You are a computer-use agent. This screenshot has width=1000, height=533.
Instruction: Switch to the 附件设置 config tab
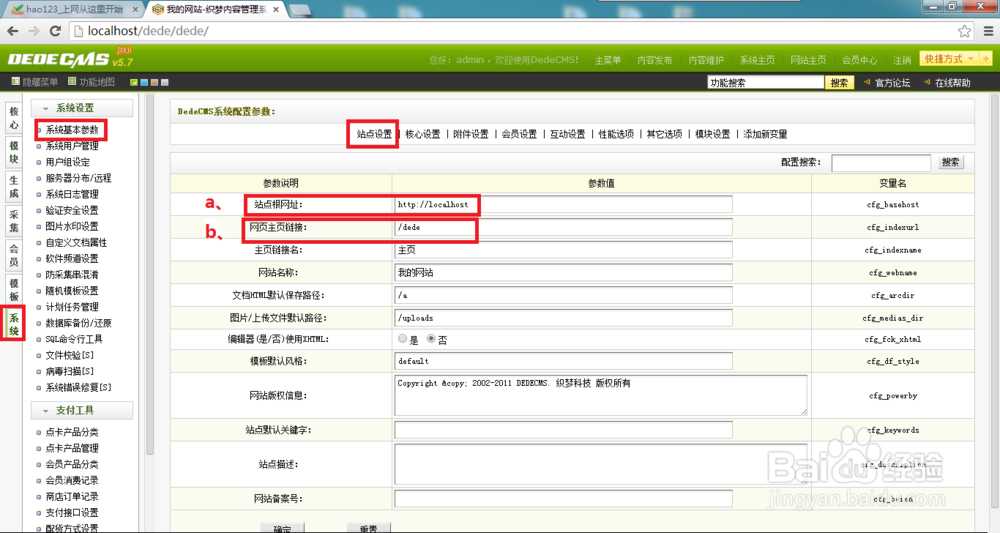pyautogui.click(x=471, y=134)
